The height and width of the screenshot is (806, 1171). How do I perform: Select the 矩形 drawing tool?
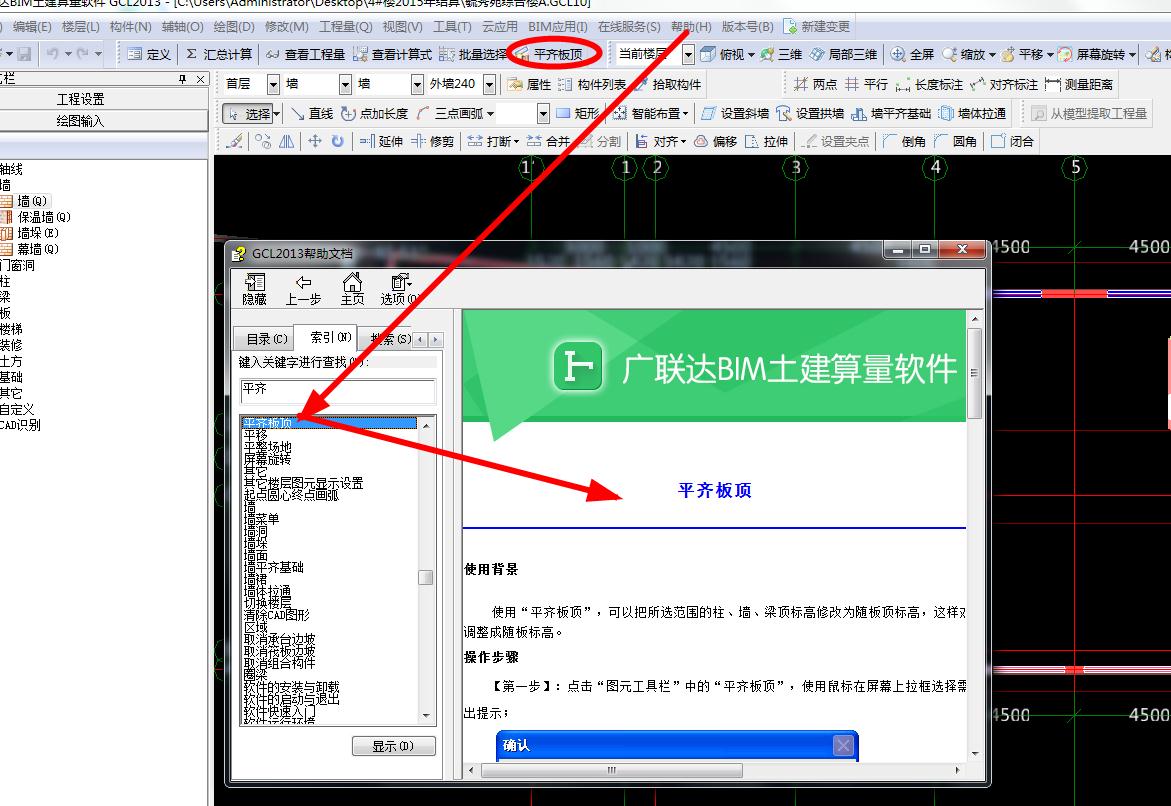pos(577,114)
